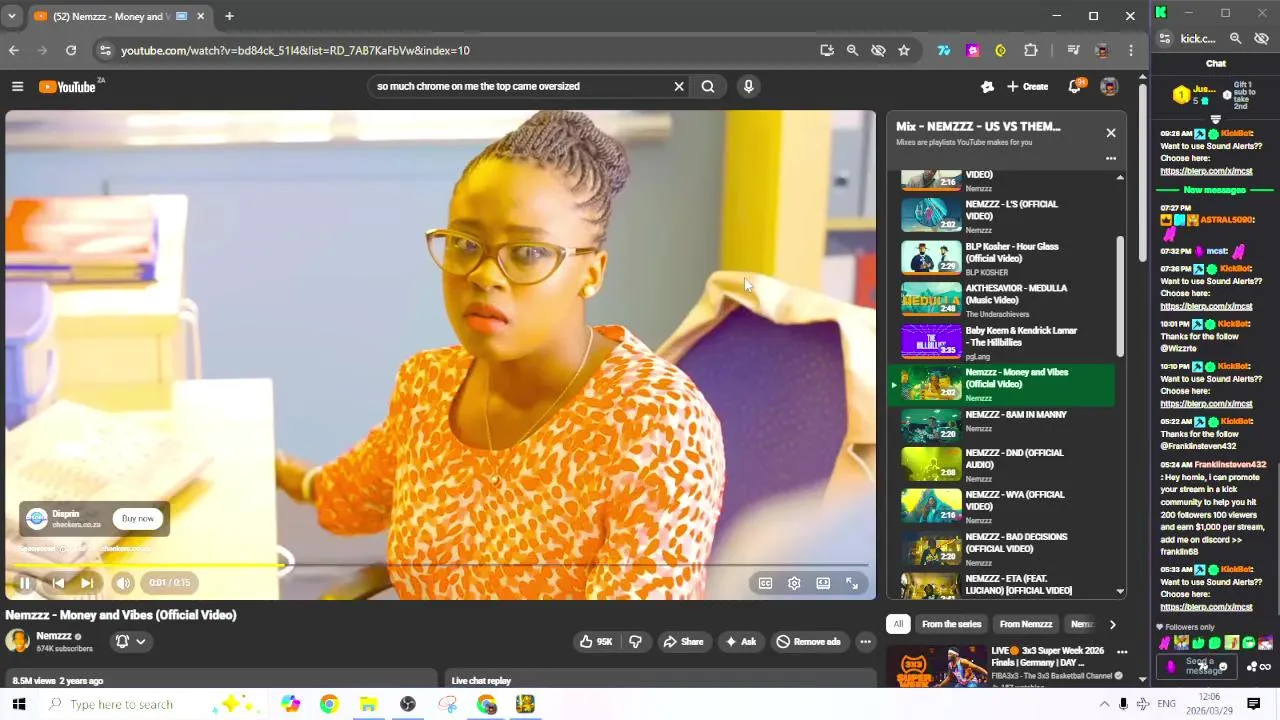Show hidden system tray icons chevron

pyautogui.click(x=1104, y=704)
